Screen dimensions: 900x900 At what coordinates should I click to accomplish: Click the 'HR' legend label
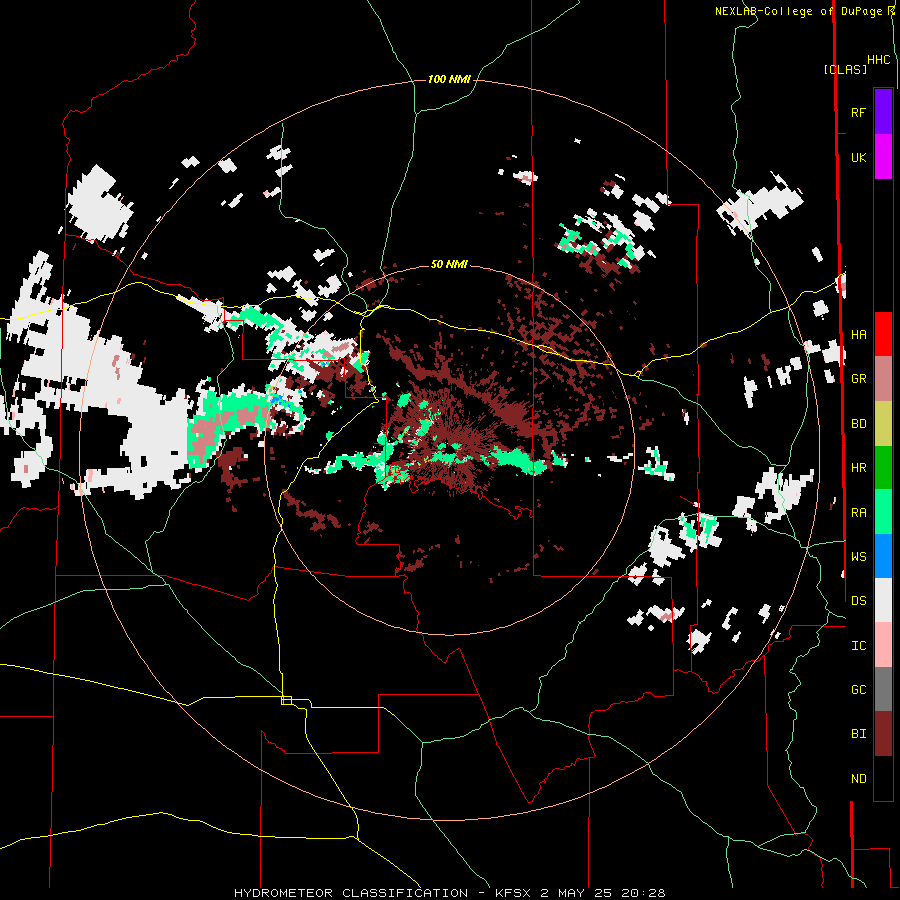pyautogui.click(x=858, y=468)
